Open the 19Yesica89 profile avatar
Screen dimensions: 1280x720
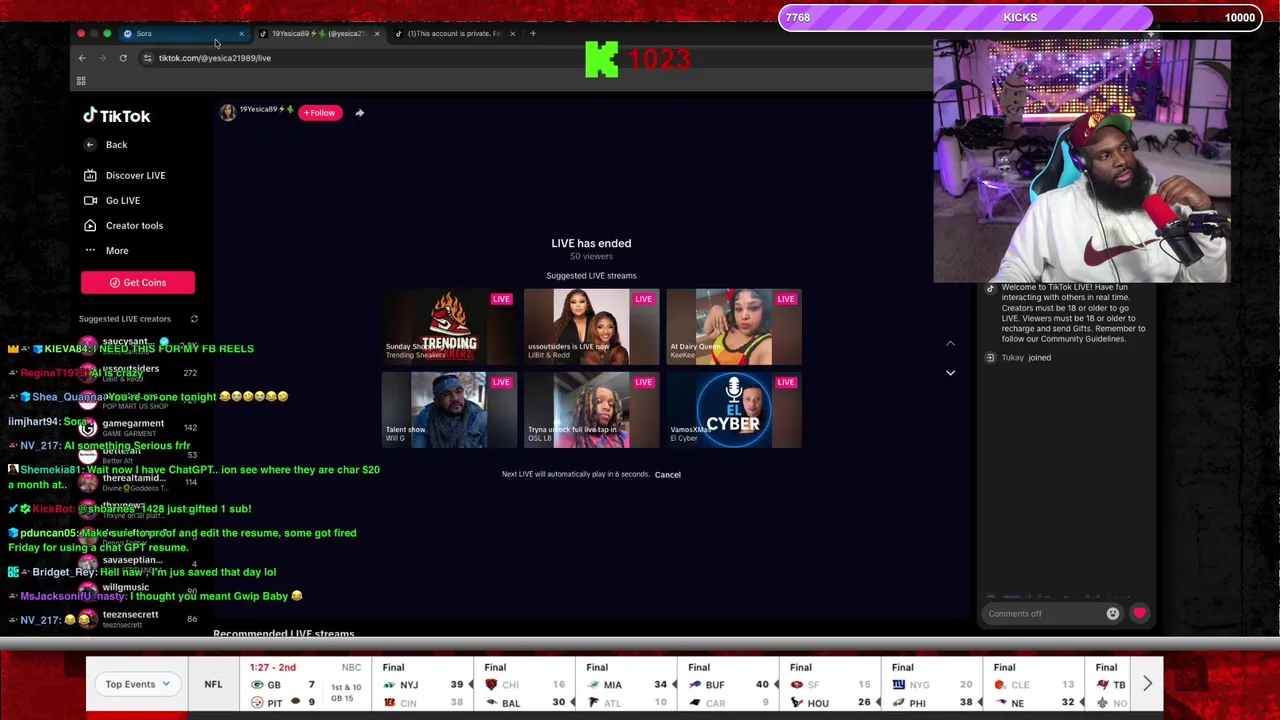(x=228, y=113)
